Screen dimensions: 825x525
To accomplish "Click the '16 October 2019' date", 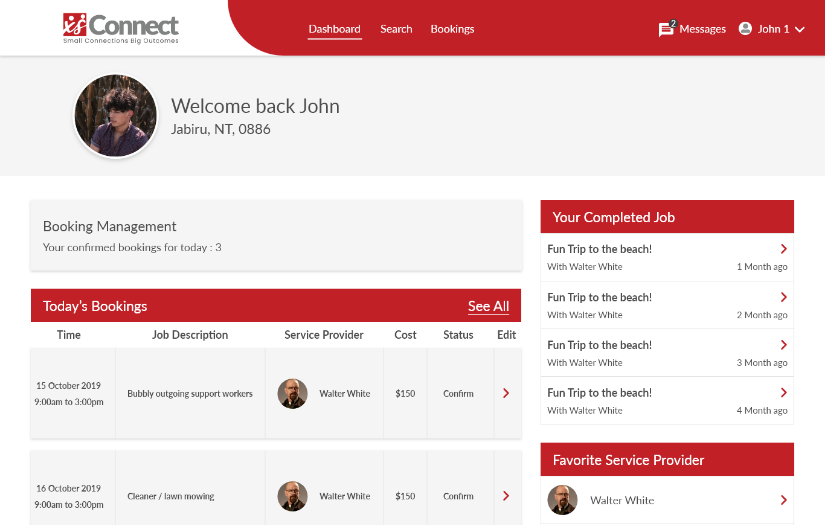I will pyautogui.click(x=68, y=488).
